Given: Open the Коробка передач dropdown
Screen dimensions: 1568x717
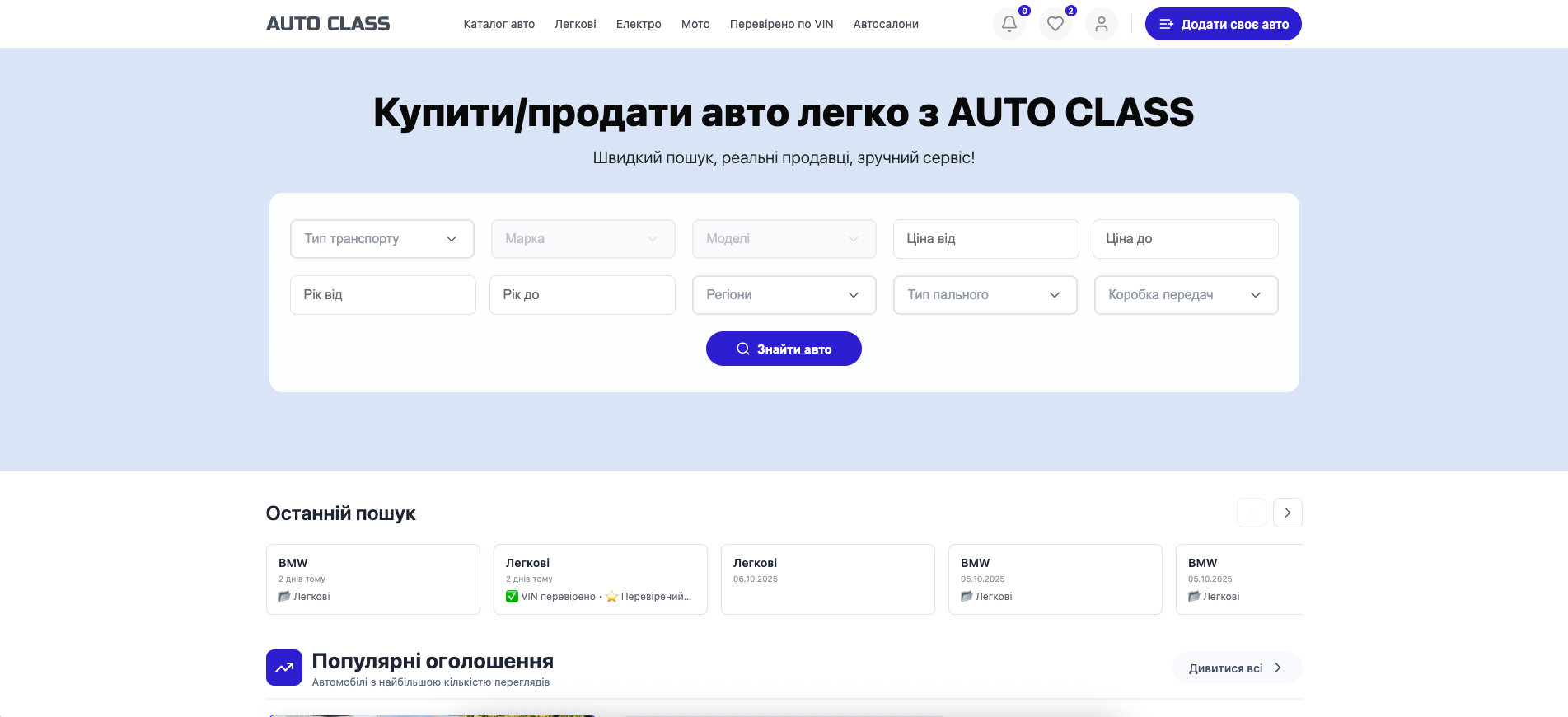Looking at the screenshot, I should coord(1186,295).
